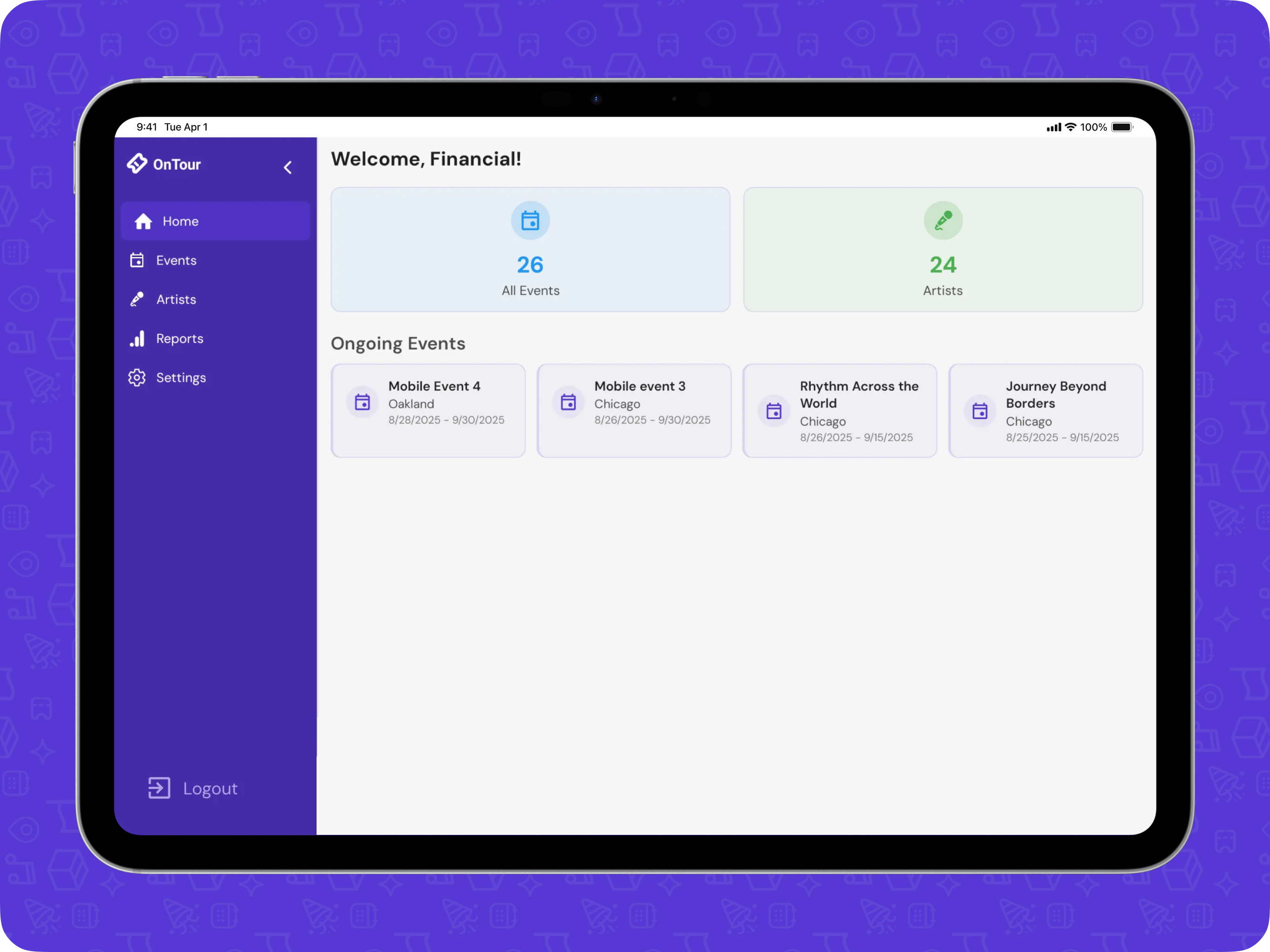Click the date range 8/26/2025 – 9/15/2025
The height and width of the screenshot is (952, 1270).
tap(856, 437)
